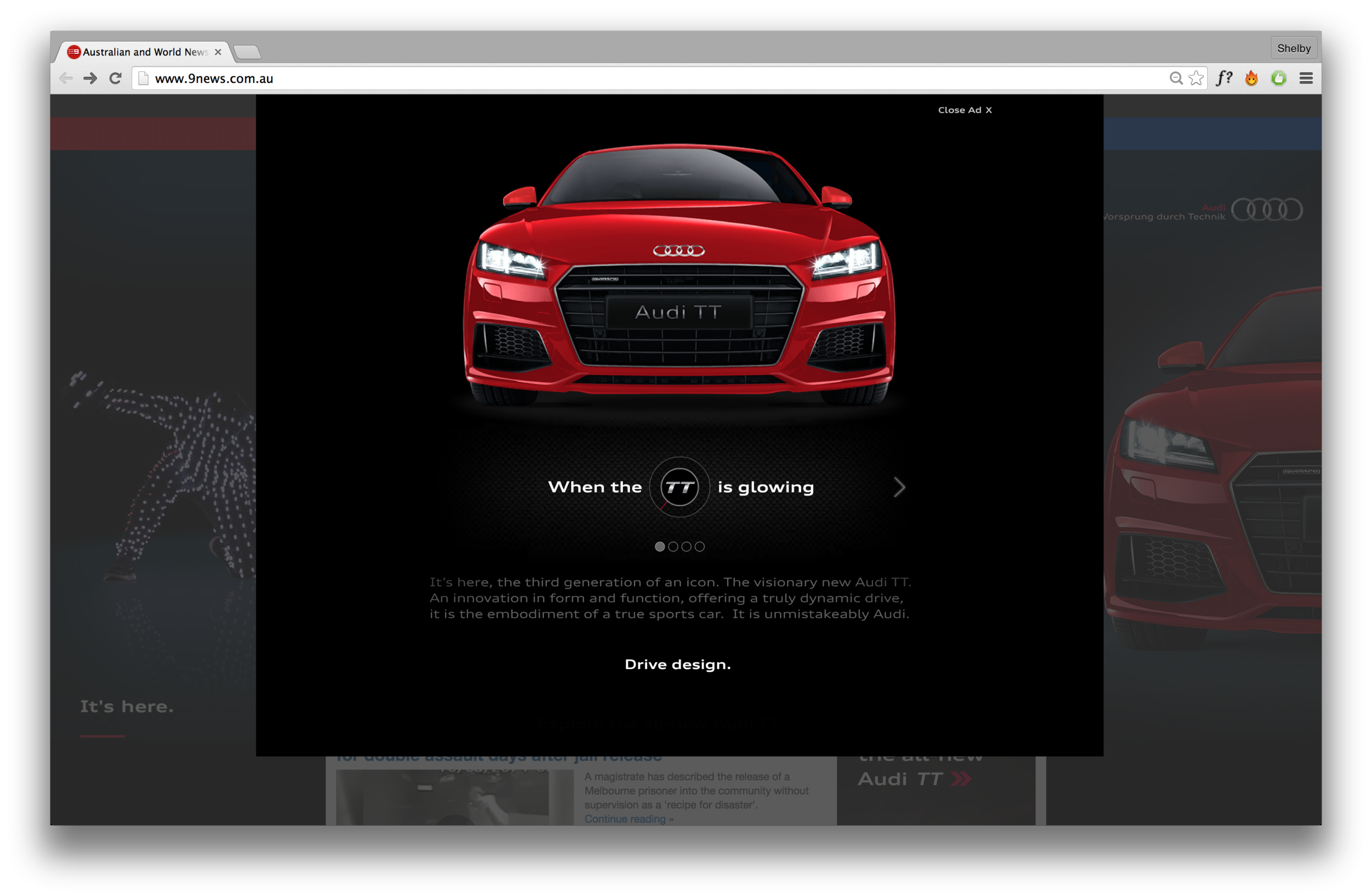Click the Continue reading link
Screen dimensions: 1372x895
point(628,819)
